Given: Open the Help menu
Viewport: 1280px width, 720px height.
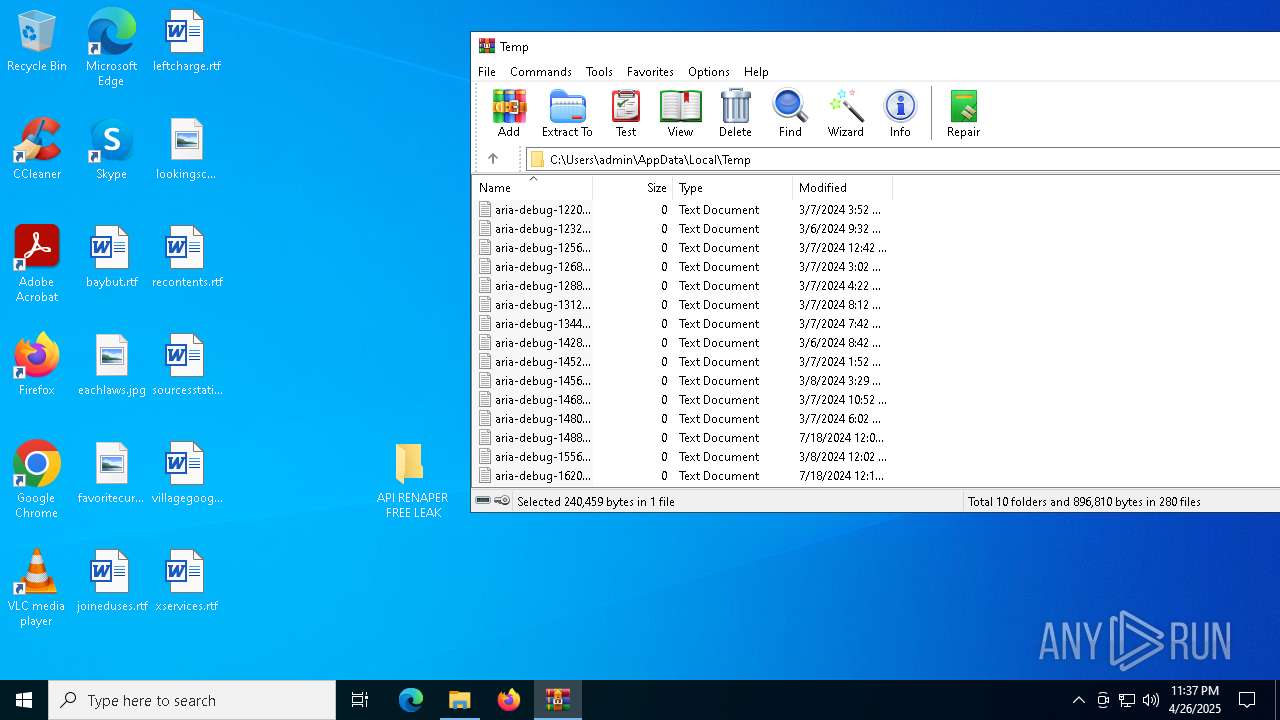Looking at the screenshot, I should (756, 72).
